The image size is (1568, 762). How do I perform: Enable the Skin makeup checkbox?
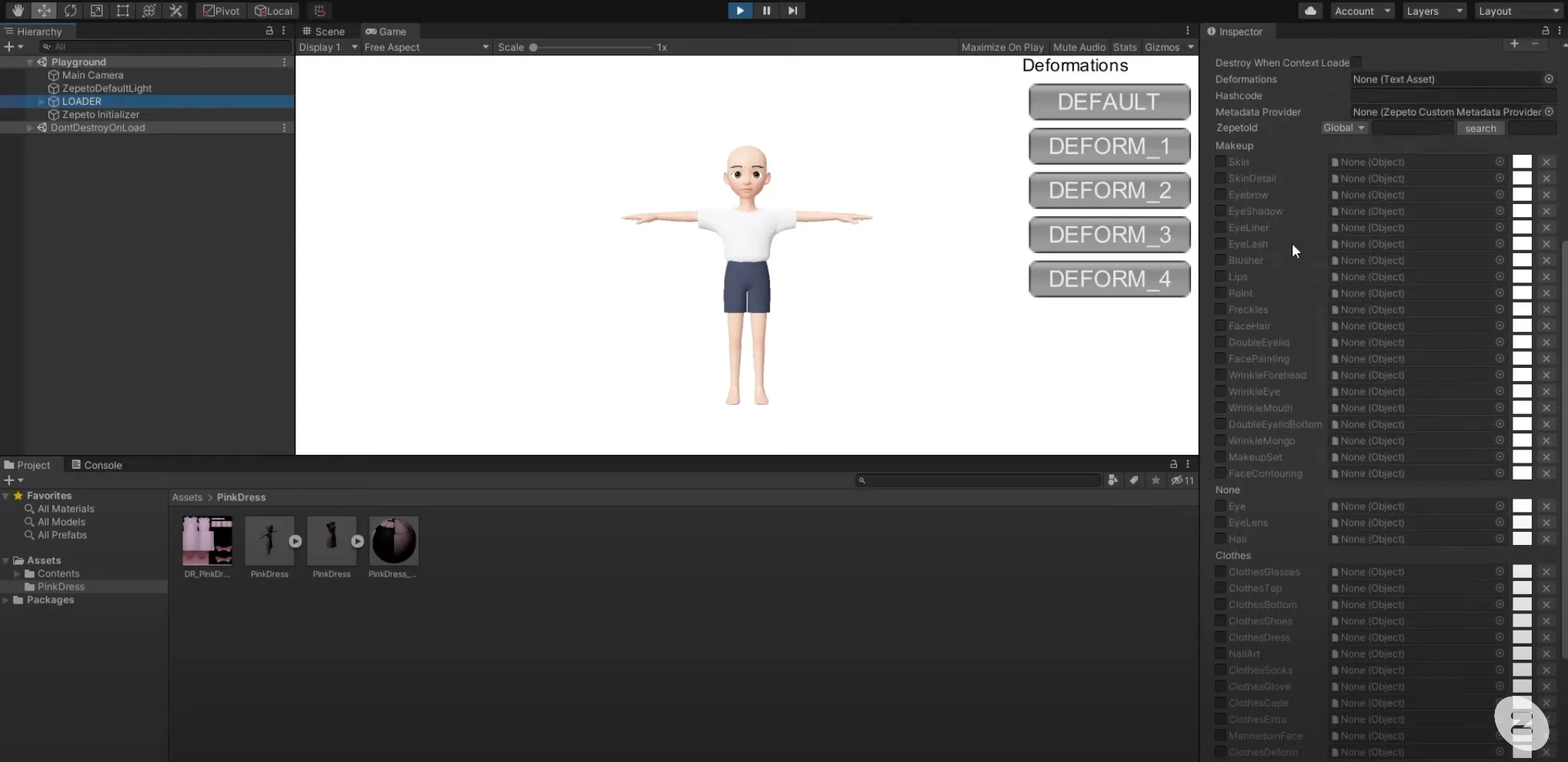pyautogui.click(x=1220, y=162)
